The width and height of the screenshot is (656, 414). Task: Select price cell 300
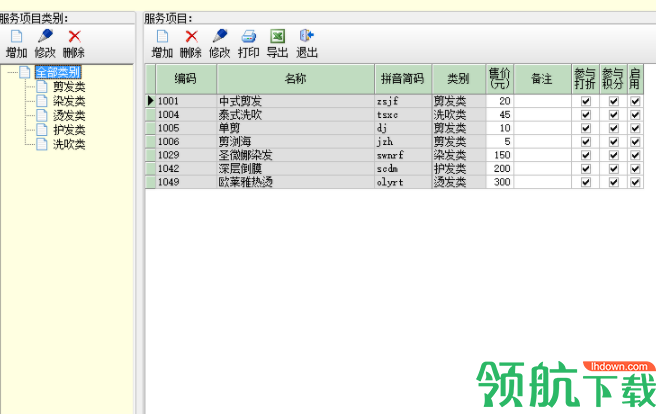click(500, 182)
